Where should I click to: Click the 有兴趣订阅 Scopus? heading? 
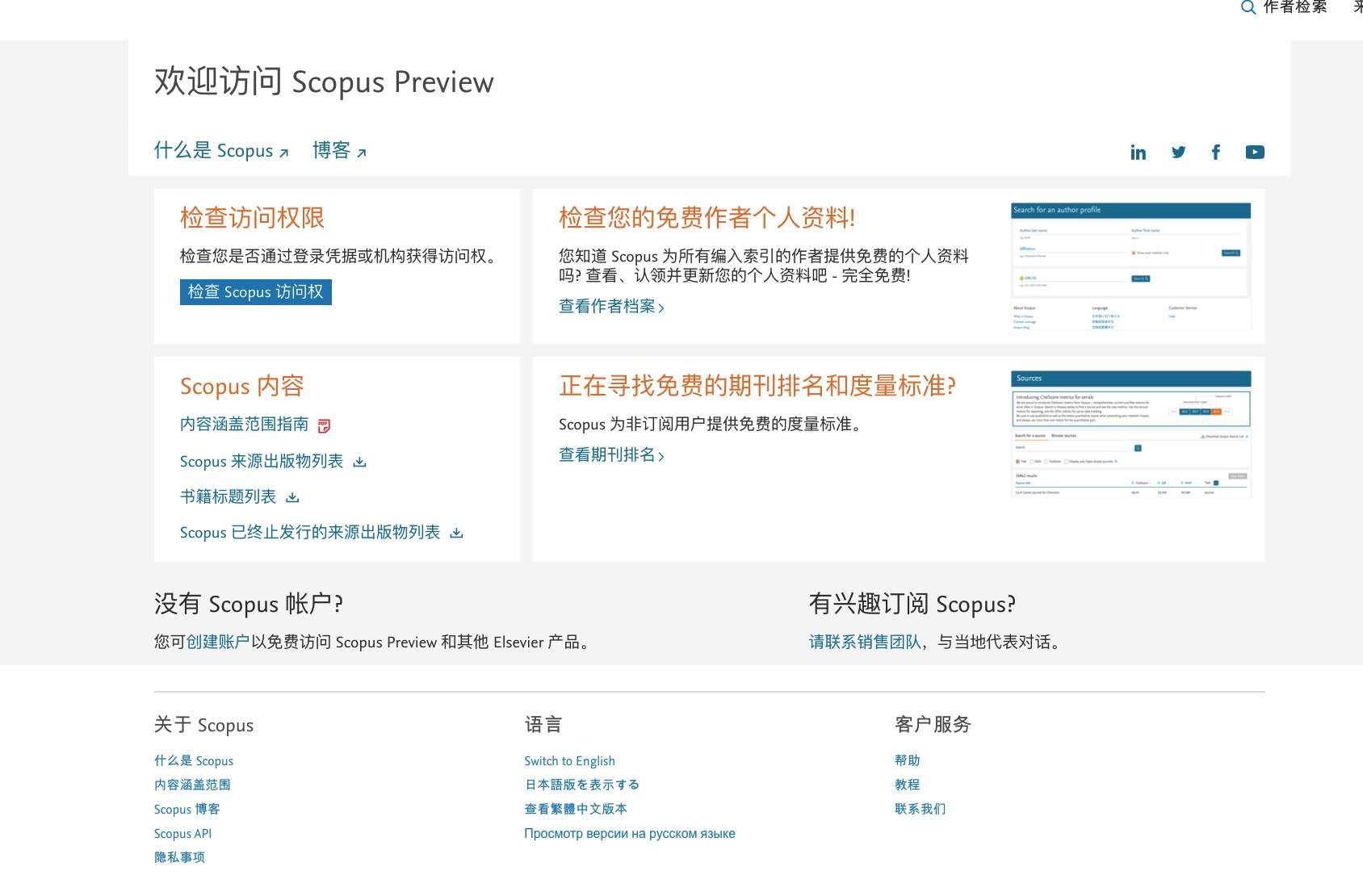click(x=912, y=604)
